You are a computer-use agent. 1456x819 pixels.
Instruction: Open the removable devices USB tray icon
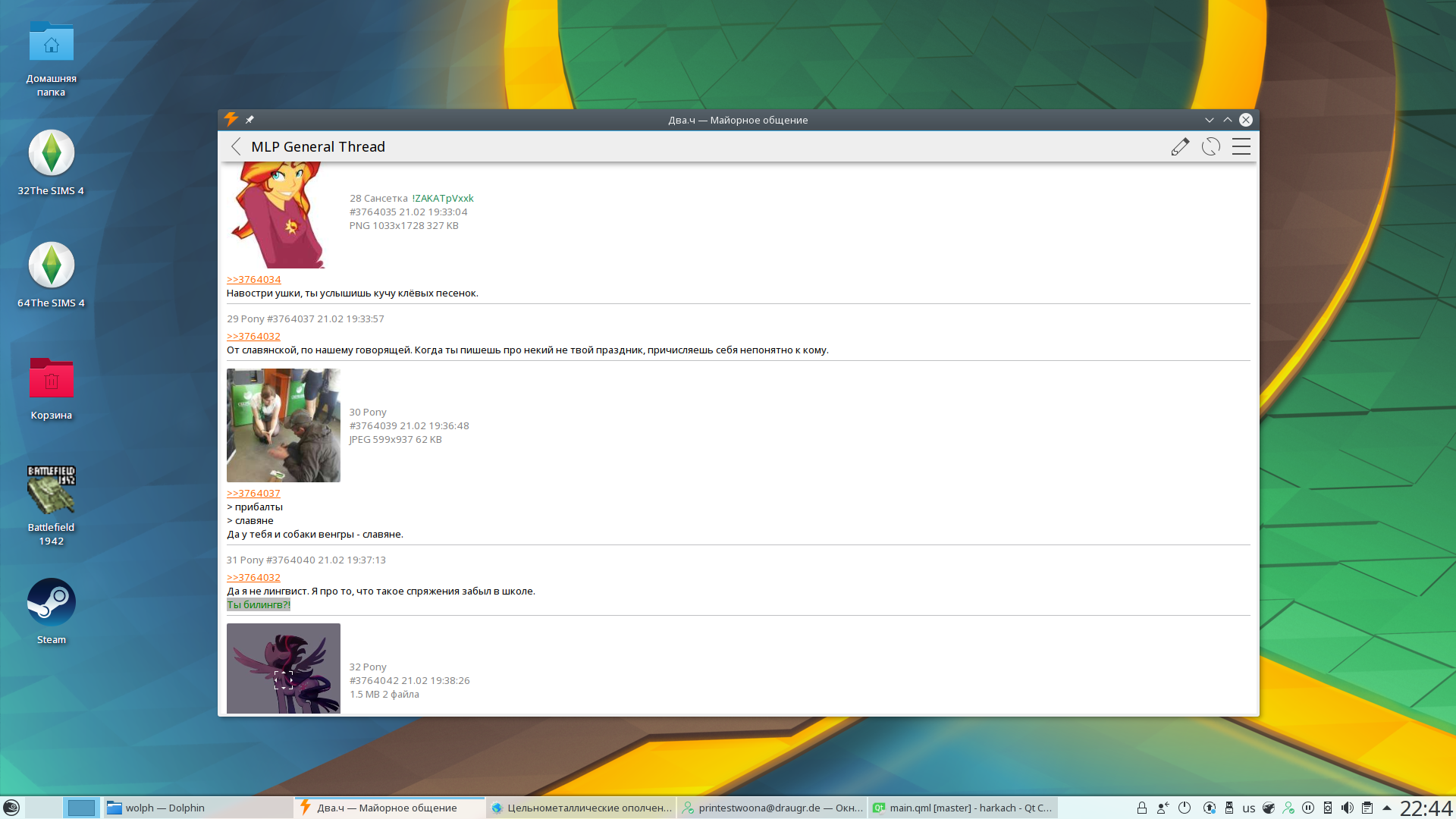(1229, 808)
